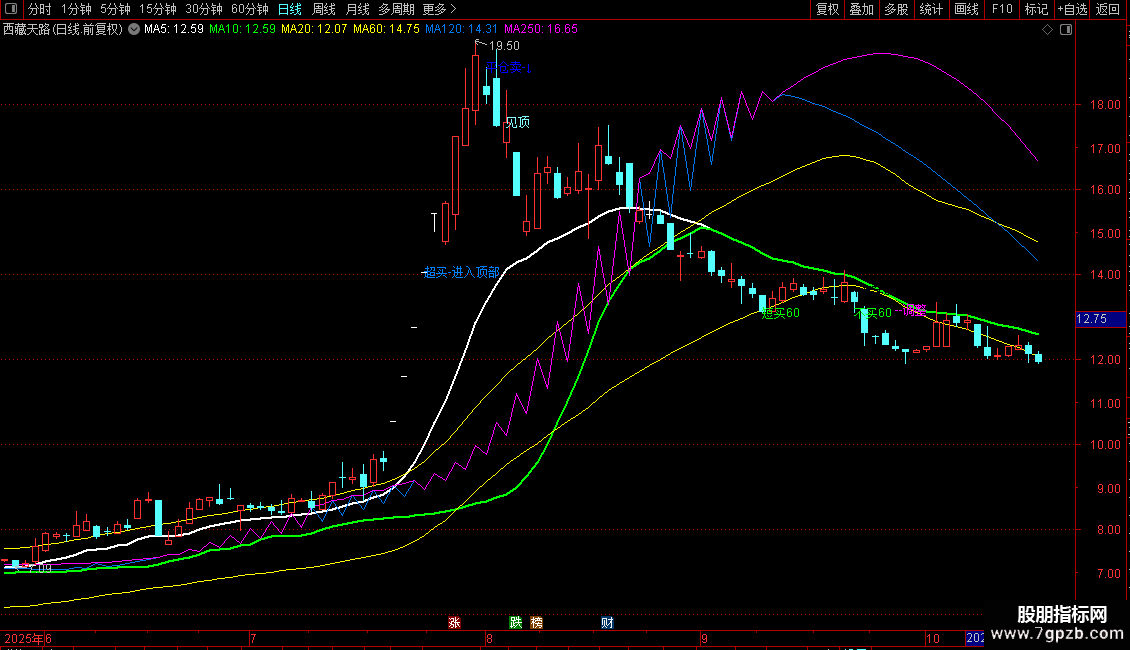
Task: Toggle the left sidebar panel icon
Action: point(11,9)
